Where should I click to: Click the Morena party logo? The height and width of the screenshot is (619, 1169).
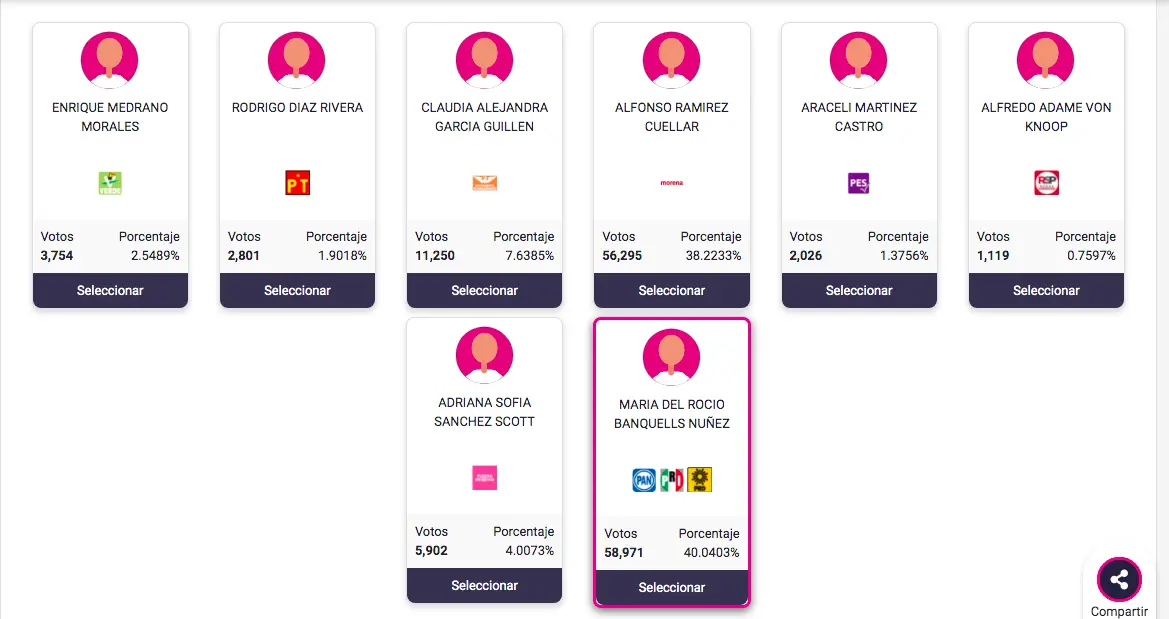[671, 183]
